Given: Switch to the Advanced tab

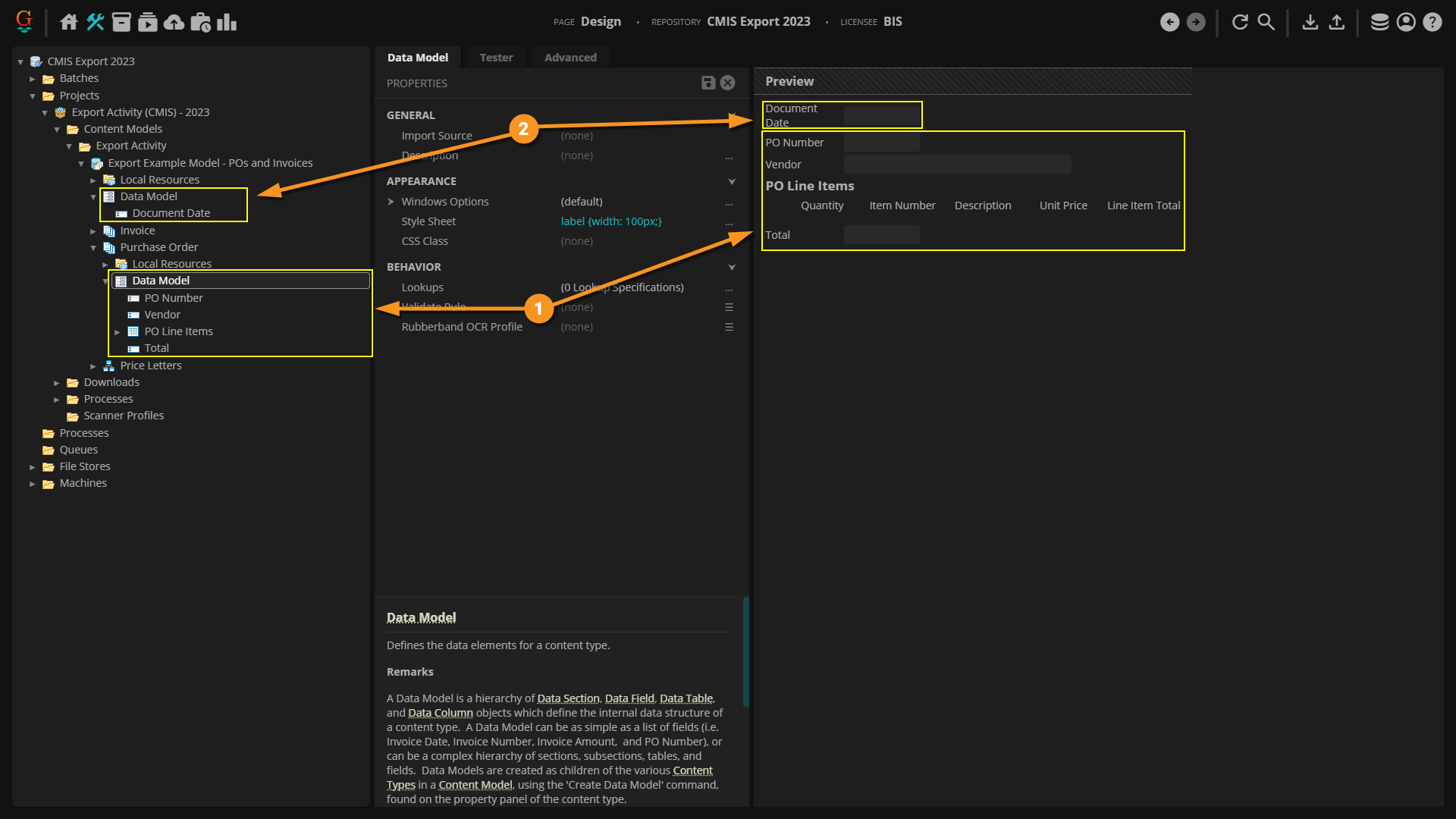Looking at the screenshot, I should point(570,58).
